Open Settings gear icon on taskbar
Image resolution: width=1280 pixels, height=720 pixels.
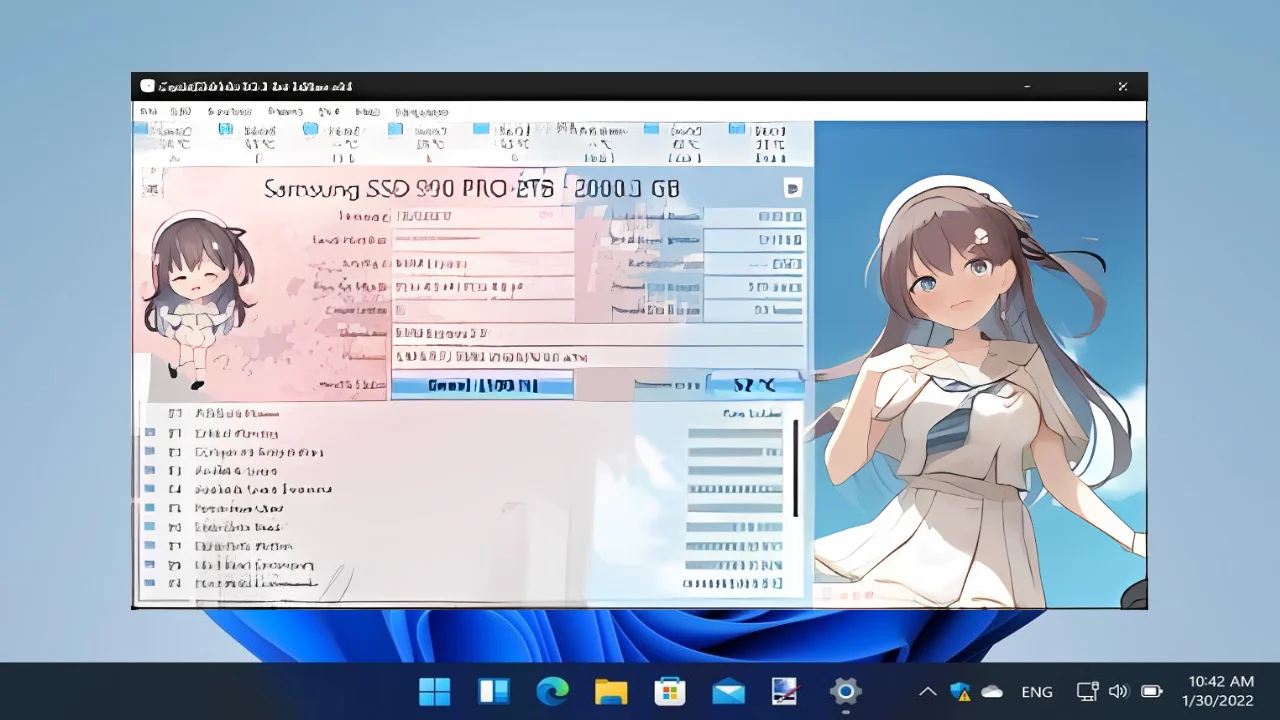click(845, 691)
